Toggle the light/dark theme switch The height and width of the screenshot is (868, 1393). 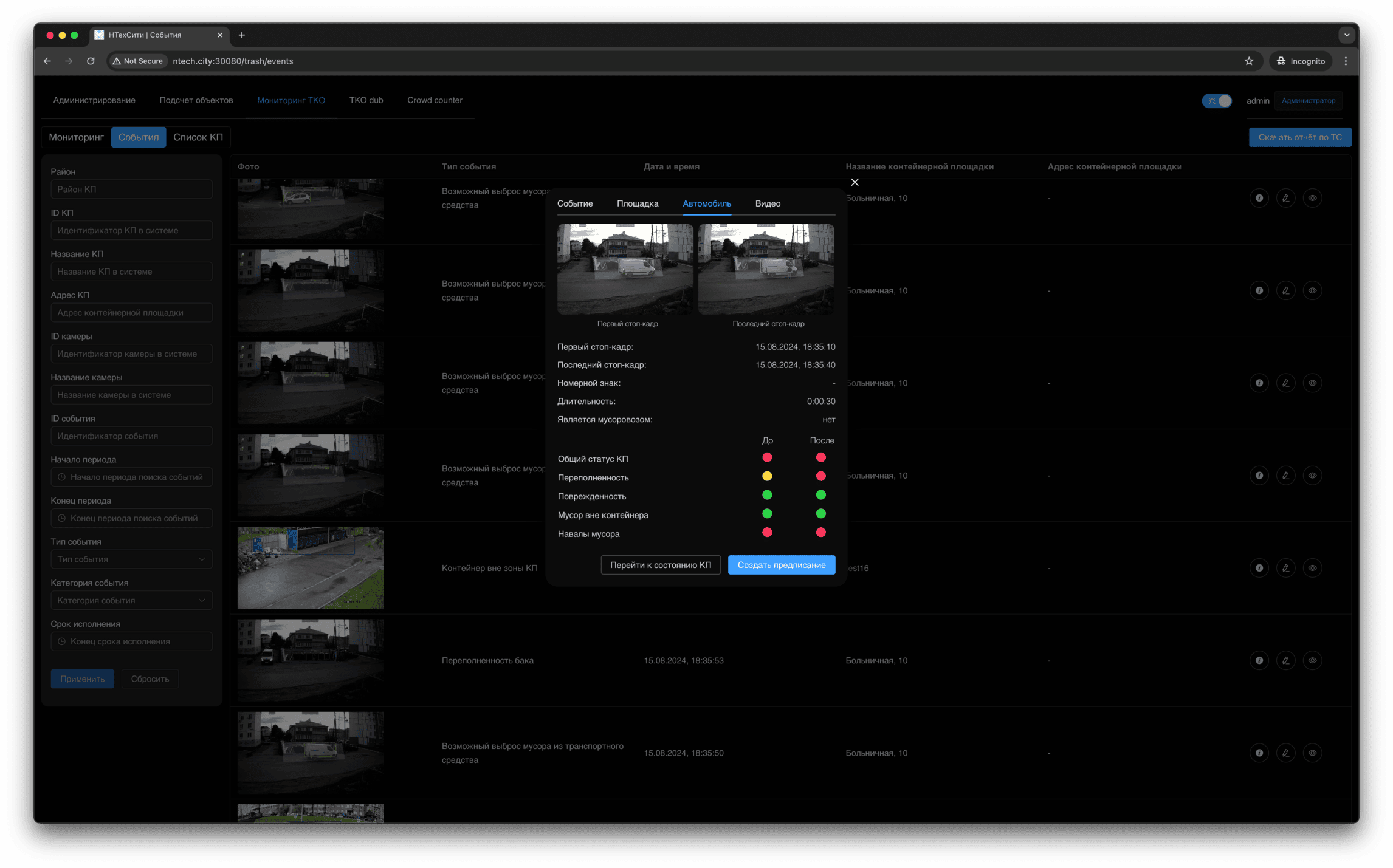click(x=1217, y=101)
